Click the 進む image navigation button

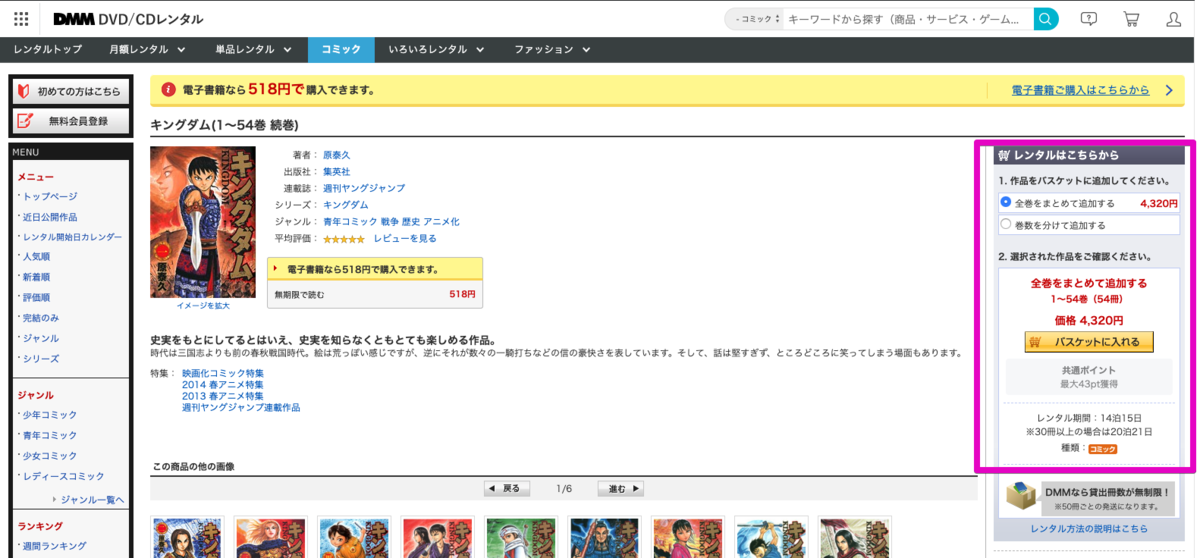pyautogui.click(x=621, y=489)
